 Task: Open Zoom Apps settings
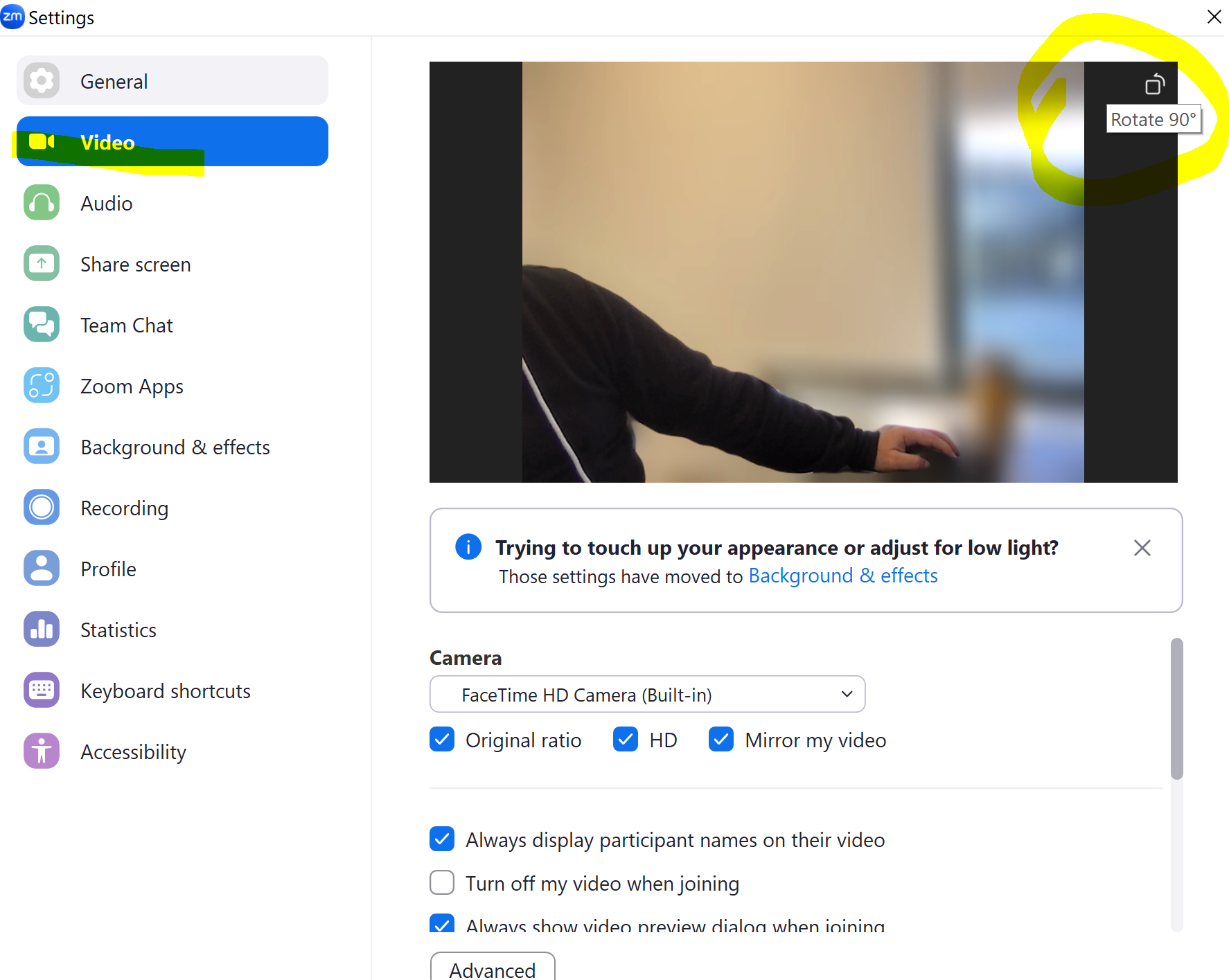tap(173, 386)
